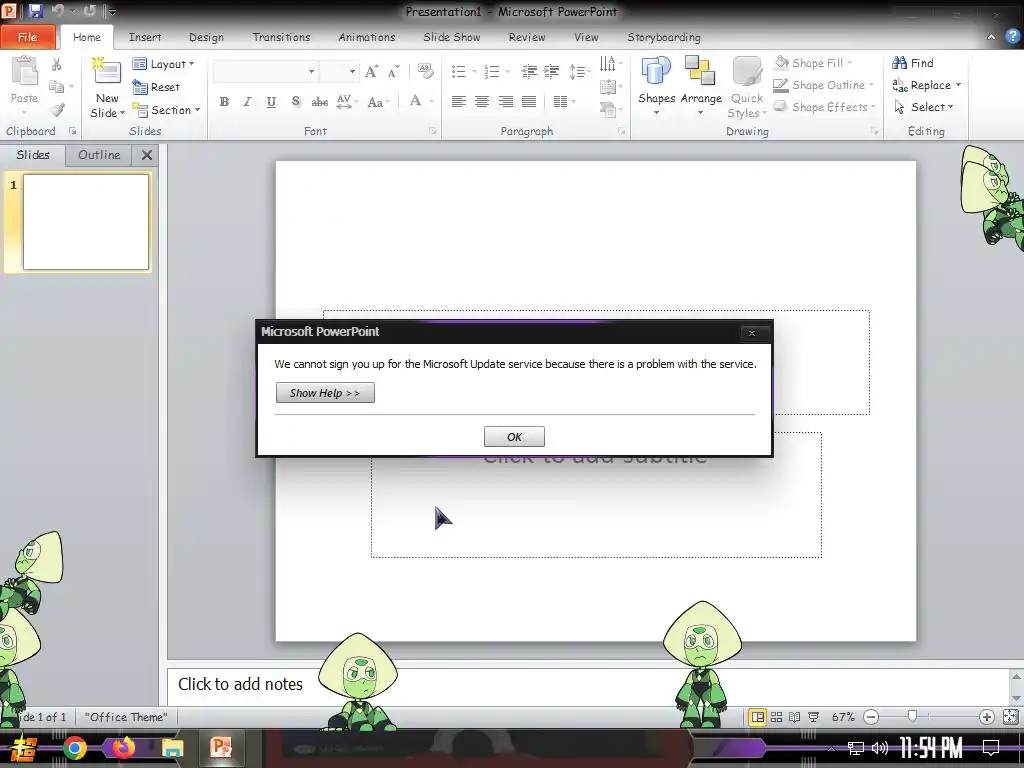Click the Numbering list icon
Viewport: 1024px width, 768px height.
pyautogui.click(x=492, y=71)
